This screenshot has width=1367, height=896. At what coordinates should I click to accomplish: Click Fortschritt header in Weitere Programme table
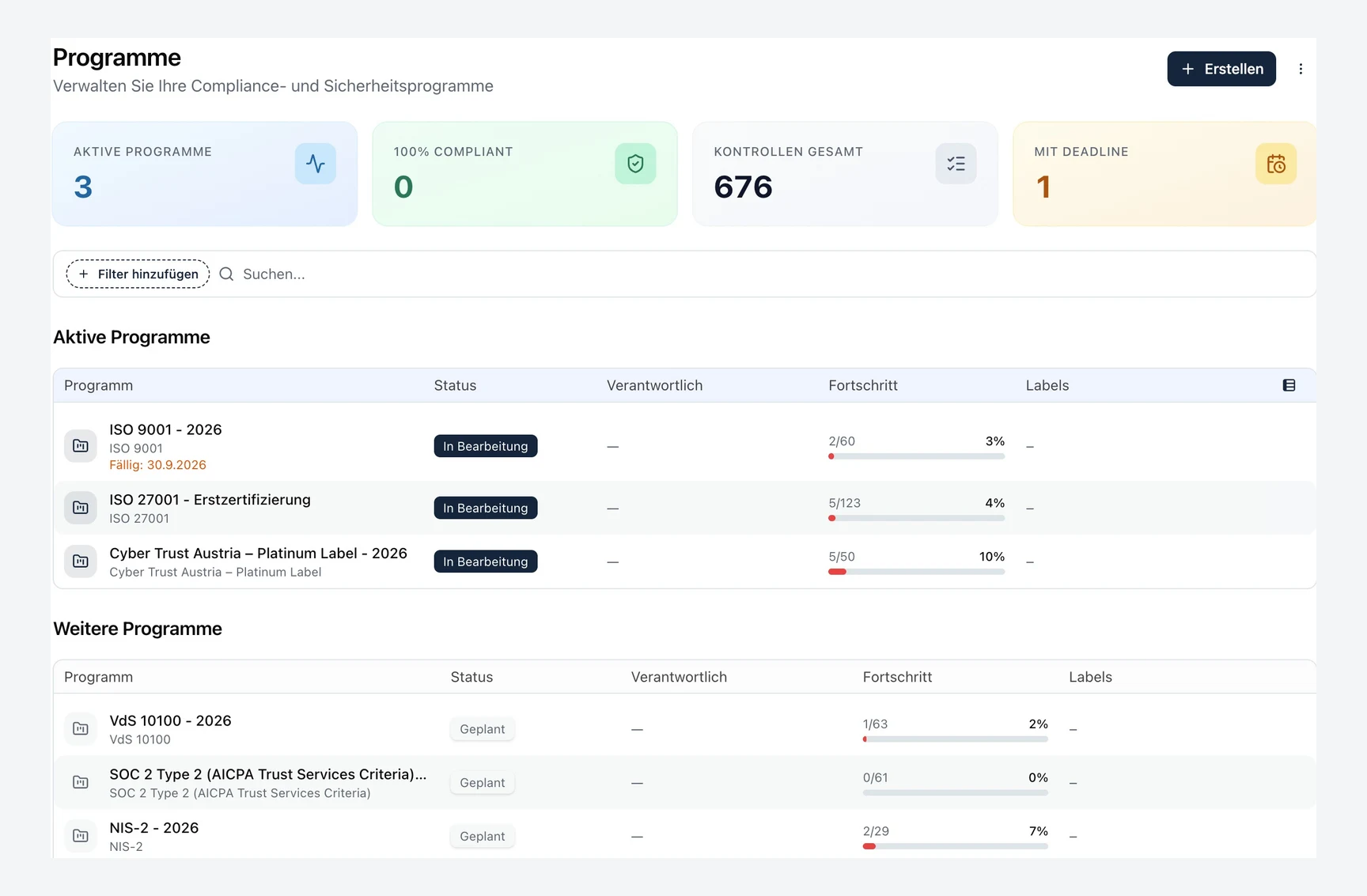coord(897,677)
